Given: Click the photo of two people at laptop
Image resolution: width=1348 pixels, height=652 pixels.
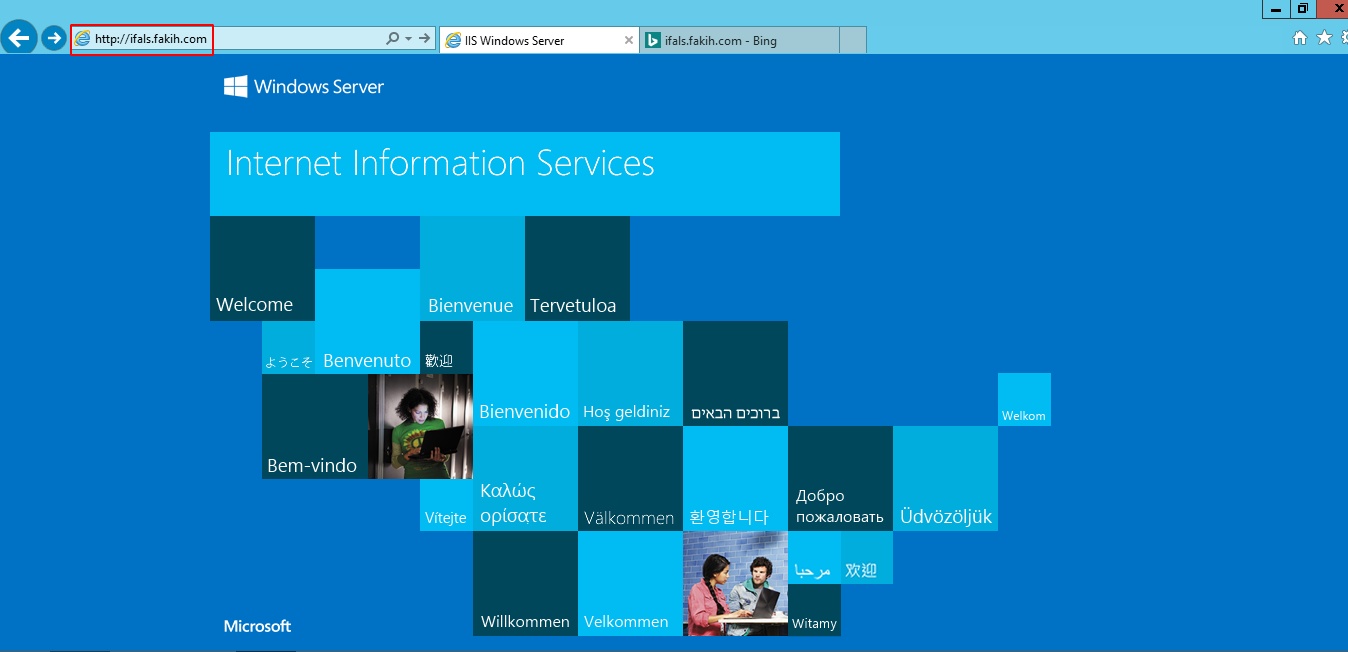Looking at the screenshot, I should 735,583.
